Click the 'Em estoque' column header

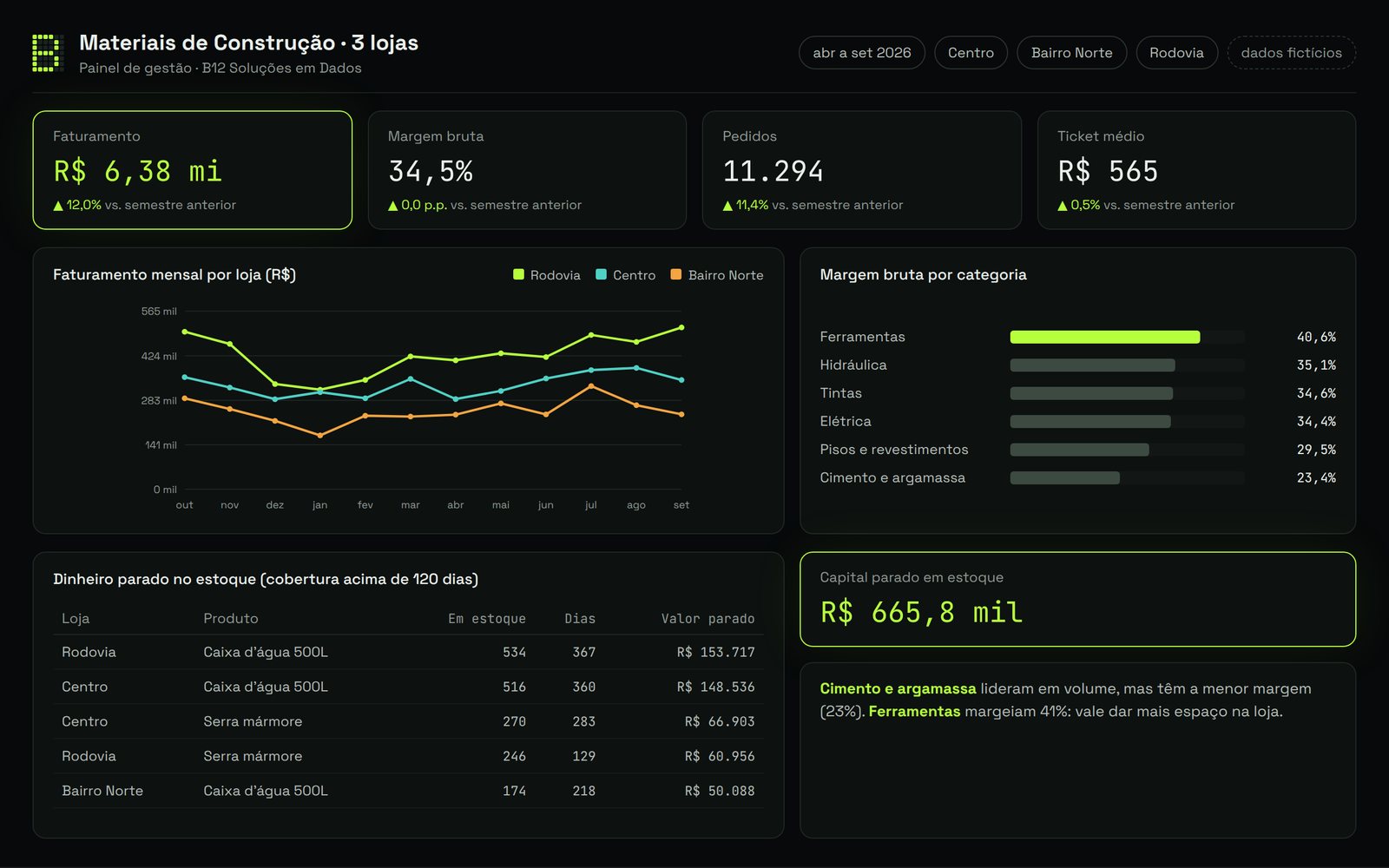point(486,618)
